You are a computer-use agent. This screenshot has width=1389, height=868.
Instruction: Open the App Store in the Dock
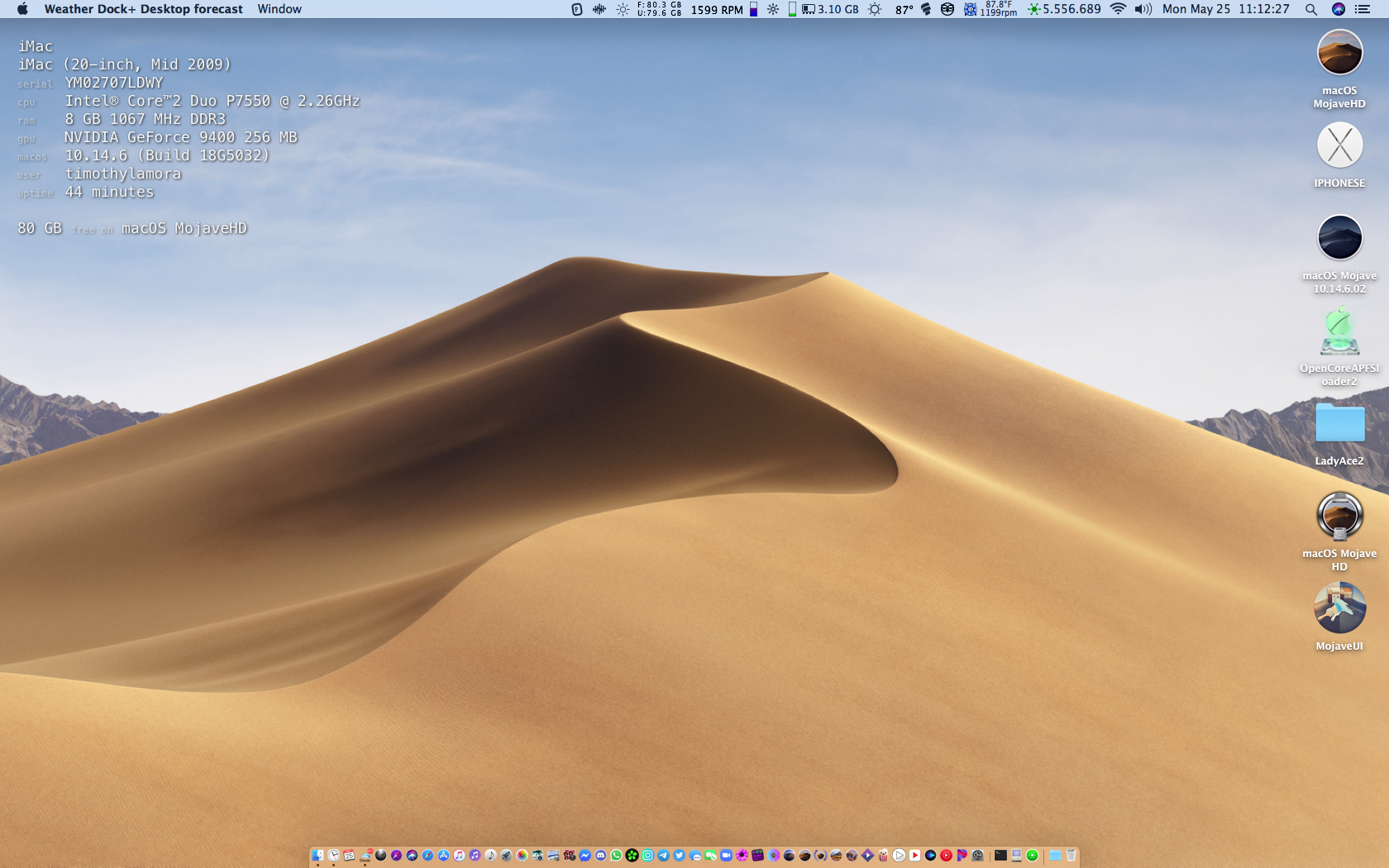click(444, 856)
